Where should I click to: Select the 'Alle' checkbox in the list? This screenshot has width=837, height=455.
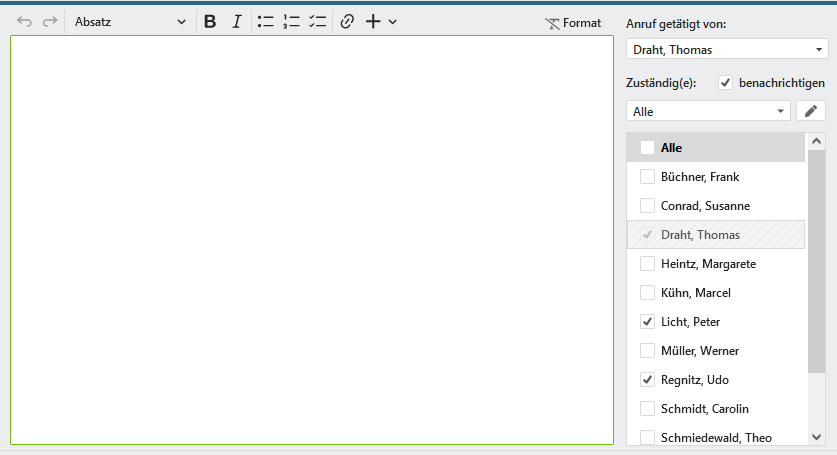(647, 147)
